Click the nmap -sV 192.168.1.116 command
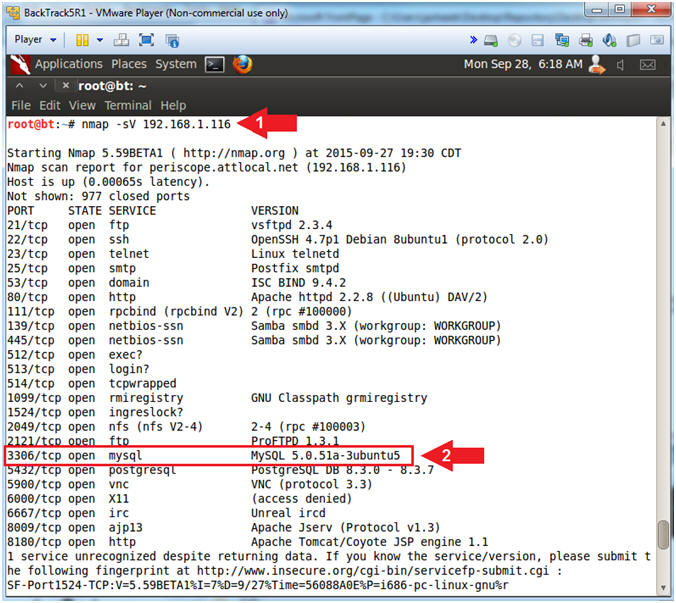 point(156,125)
